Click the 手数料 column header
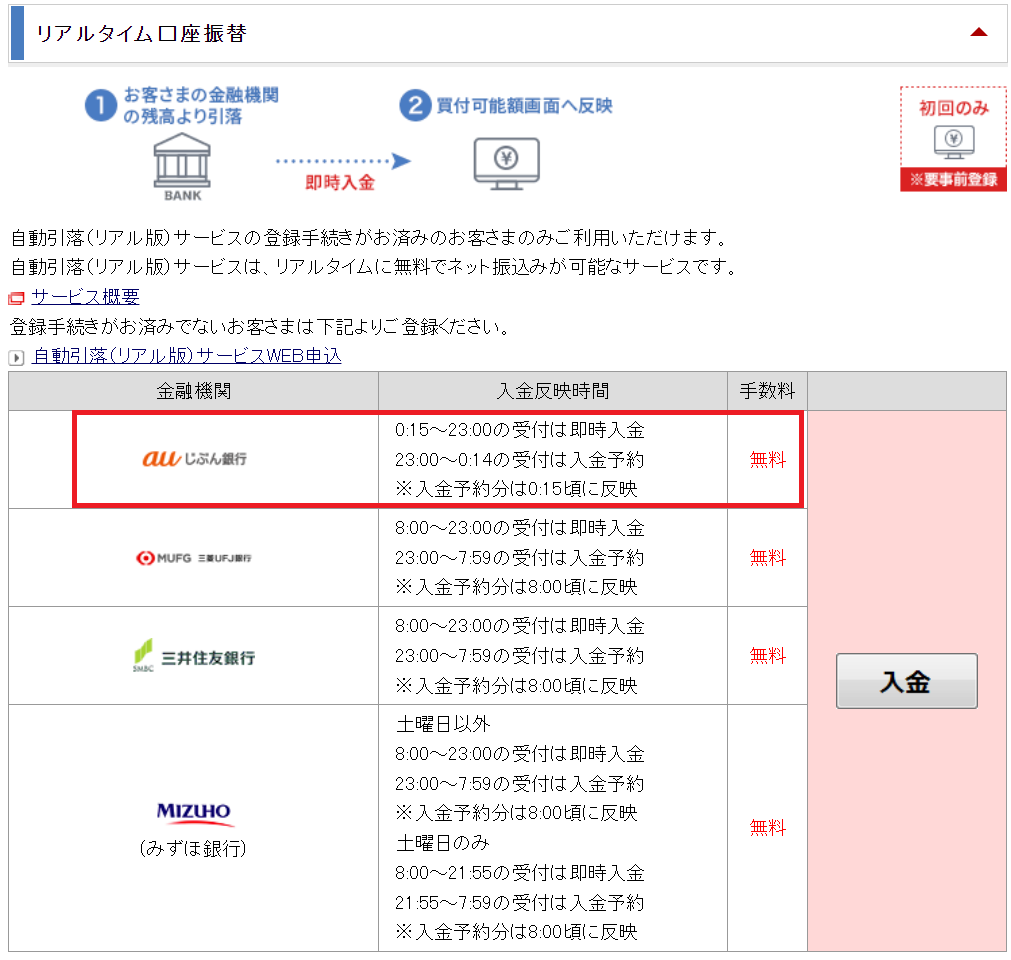The width and height of the screenshot is (1011, 960). pyautogui.click(x=767, y=391)
